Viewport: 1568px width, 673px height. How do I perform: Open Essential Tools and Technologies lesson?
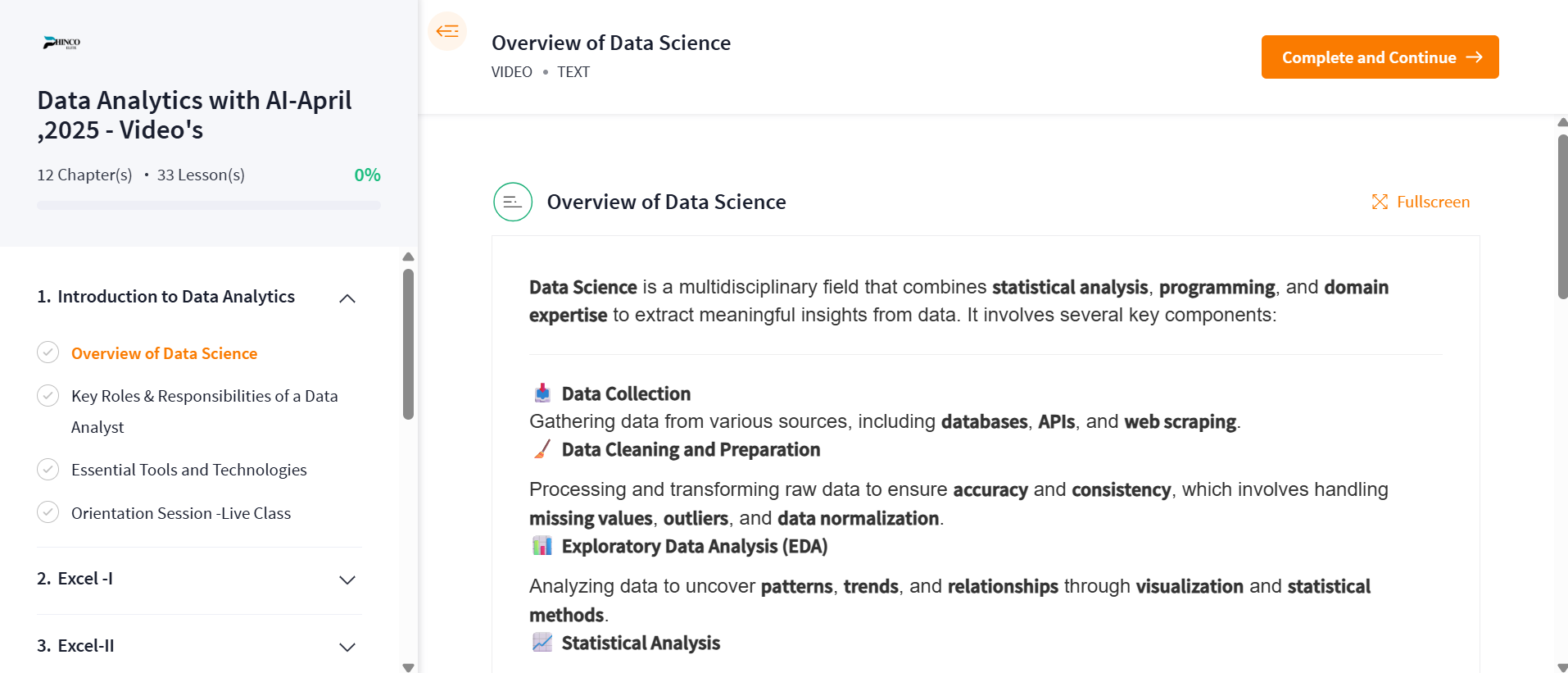click(x=189, y=470)
